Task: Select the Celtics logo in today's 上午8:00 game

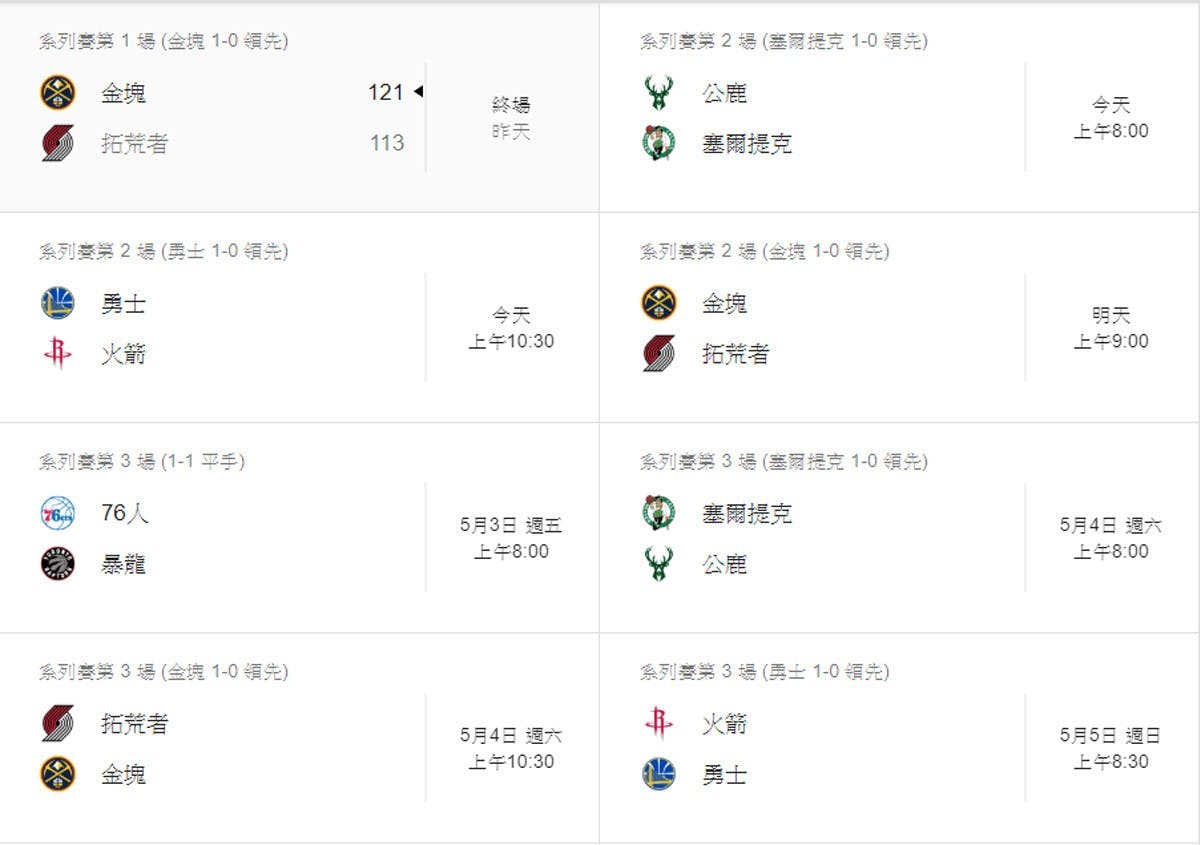Action: pos(658,144)
